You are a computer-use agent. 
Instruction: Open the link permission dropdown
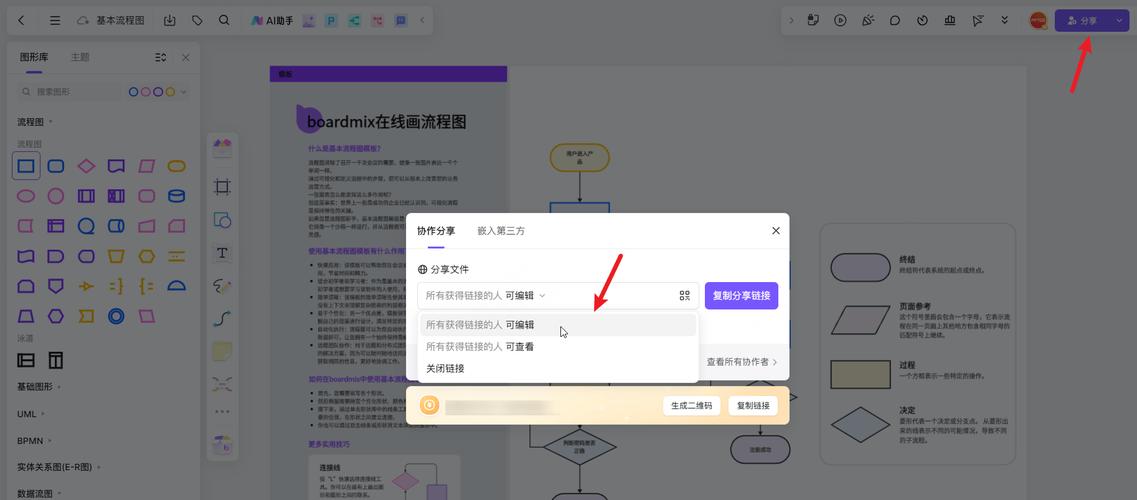pos(486,296)
